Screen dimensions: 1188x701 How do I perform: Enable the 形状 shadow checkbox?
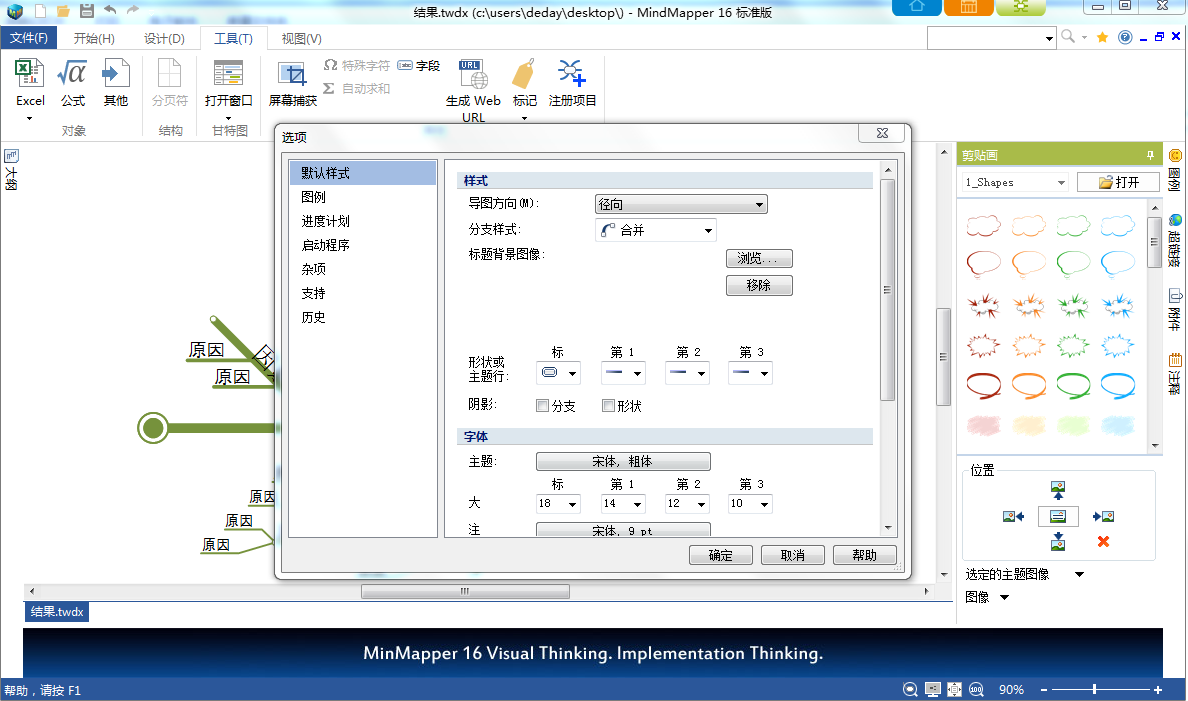click(x=608, y=406)
